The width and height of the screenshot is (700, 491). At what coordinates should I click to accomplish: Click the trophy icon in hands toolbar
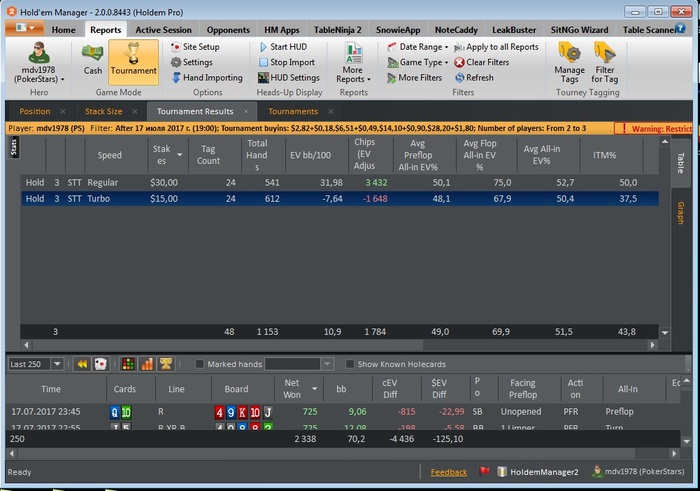[166, 364]
